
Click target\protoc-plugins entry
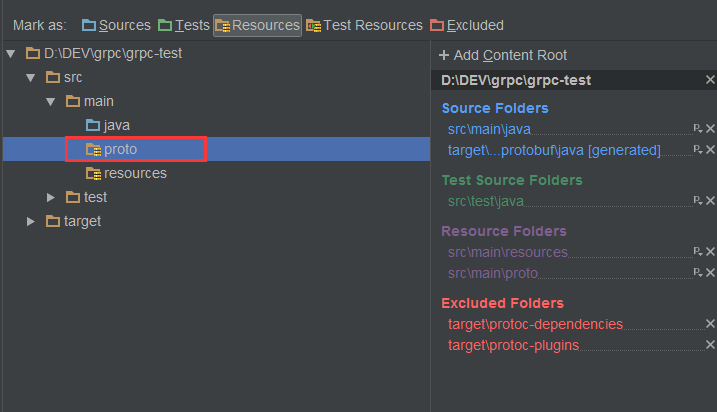click(514, 345)
